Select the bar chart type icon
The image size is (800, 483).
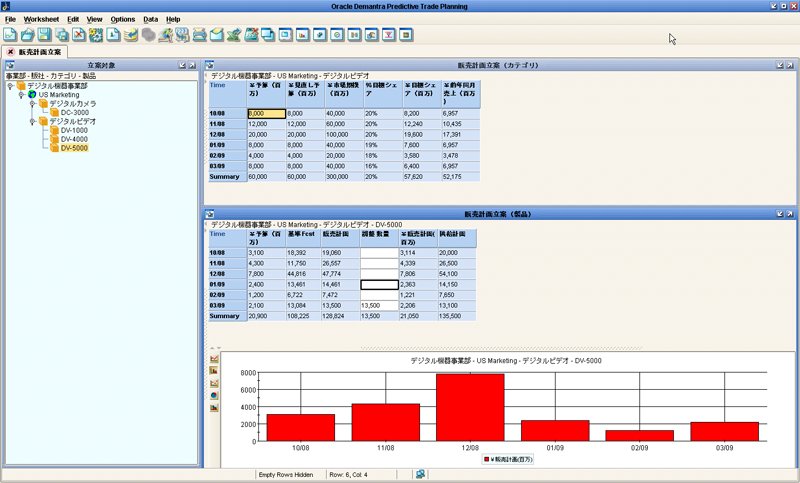[x=214, y=371]
